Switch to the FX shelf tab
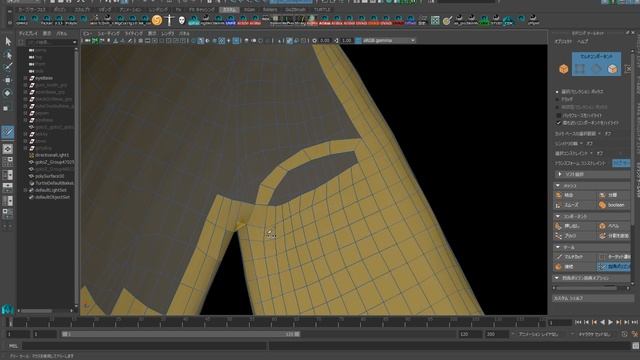 coord(178,9)
